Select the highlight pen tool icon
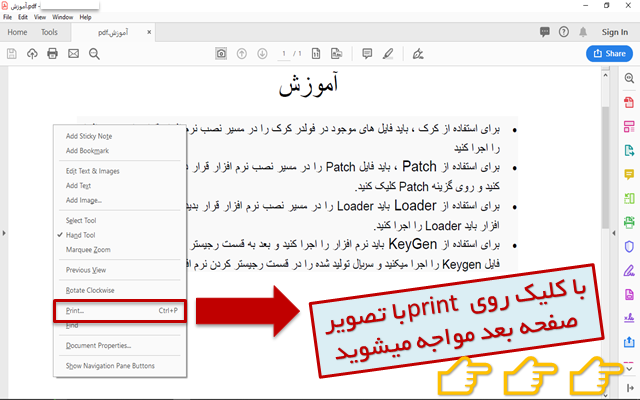 (x=387, y=53)
